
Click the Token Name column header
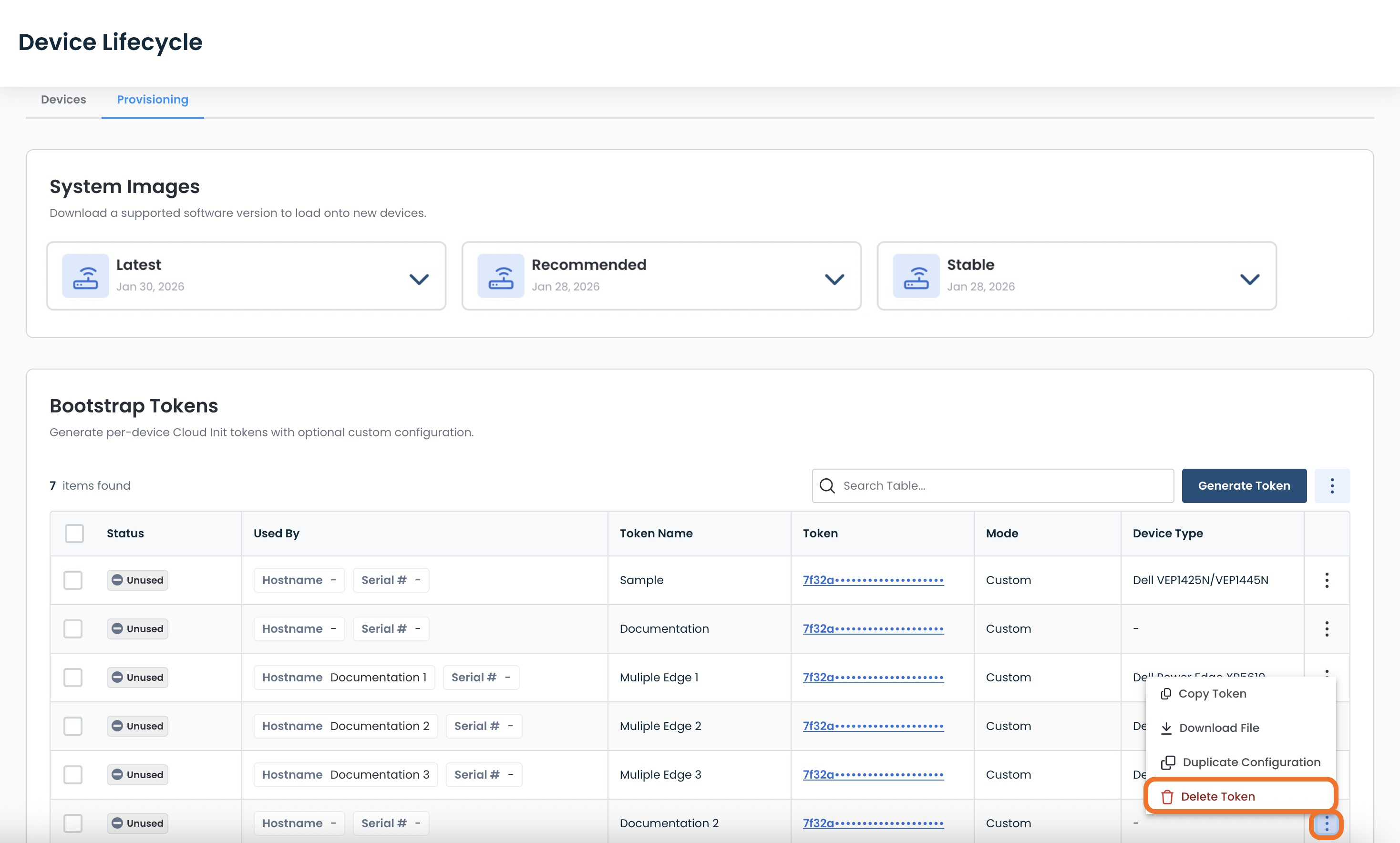click(x=656, y=534)
